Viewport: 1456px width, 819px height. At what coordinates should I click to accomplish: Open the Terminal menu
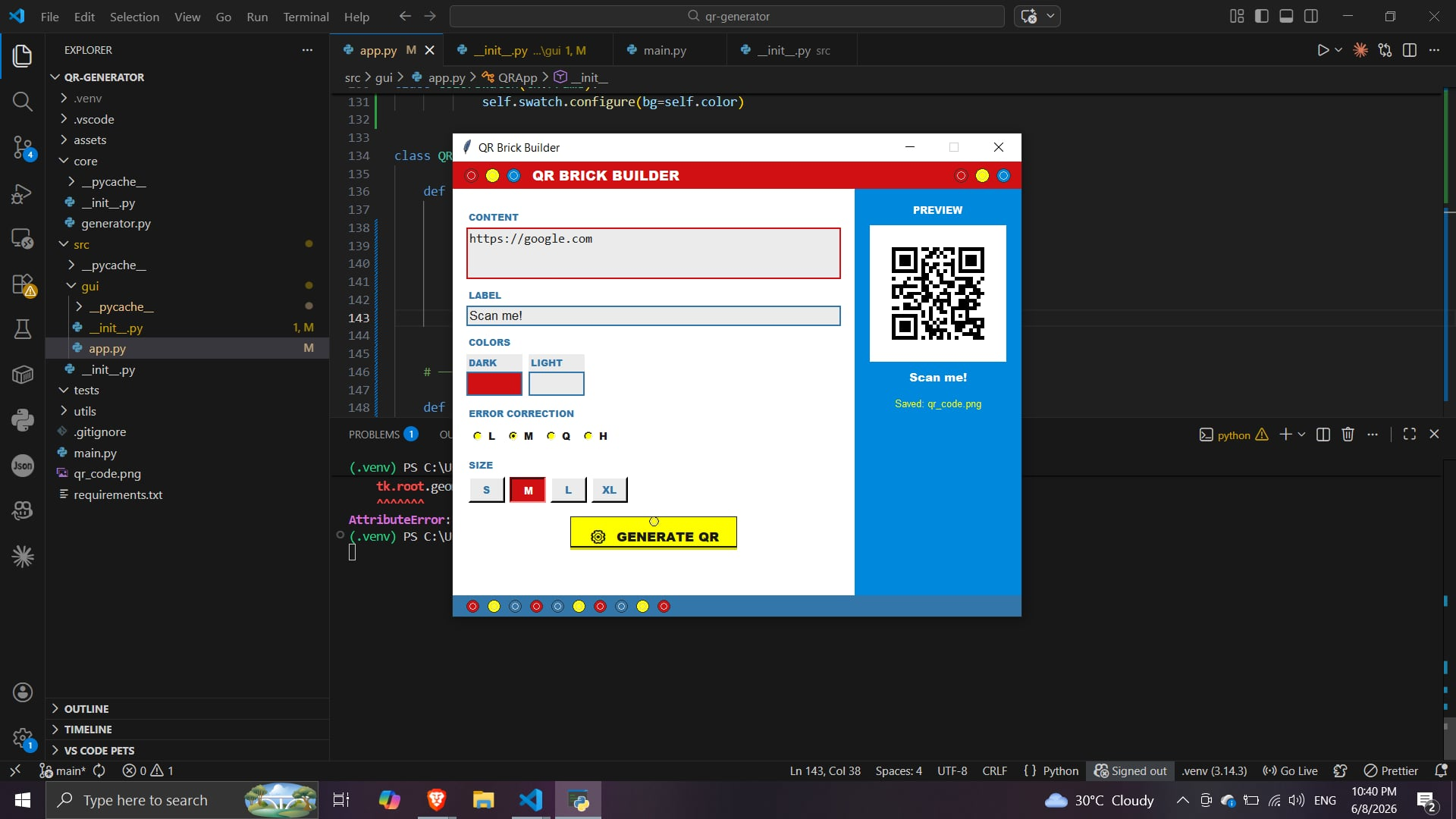pyautogui.click(x=306, y=16)
